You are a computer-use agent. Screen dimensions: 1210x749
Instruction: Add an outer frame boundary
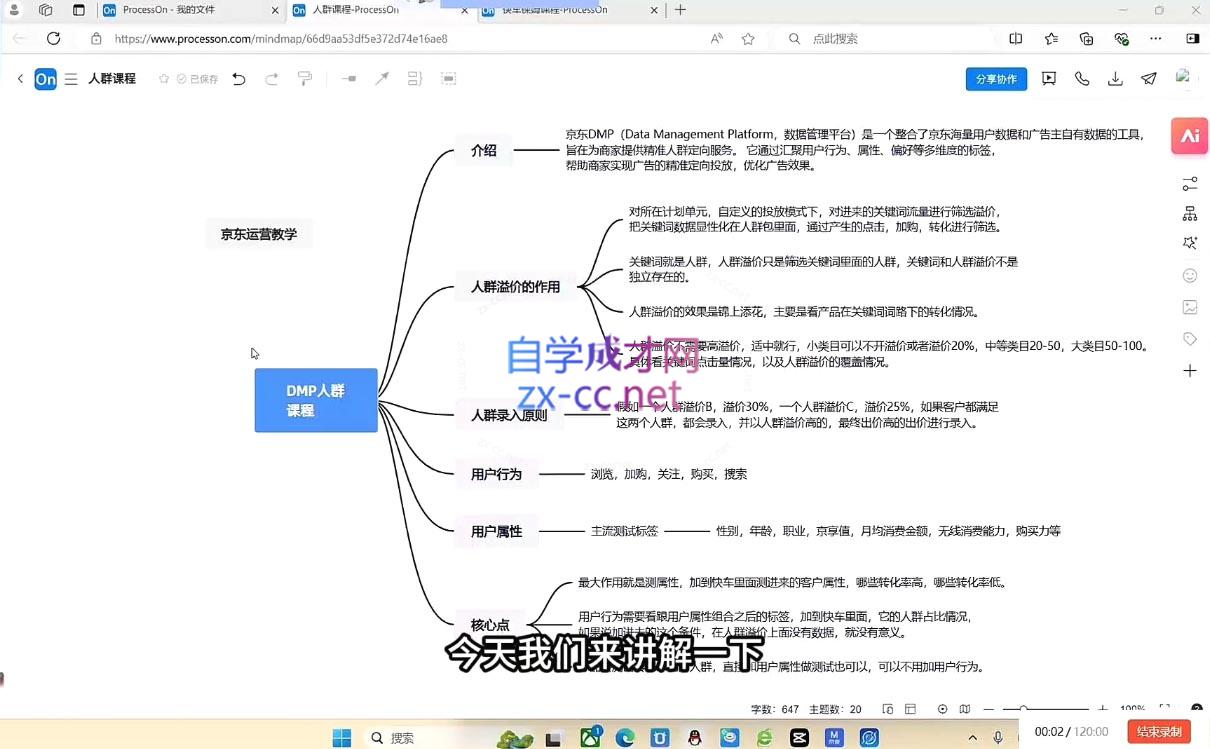(448, 78)
